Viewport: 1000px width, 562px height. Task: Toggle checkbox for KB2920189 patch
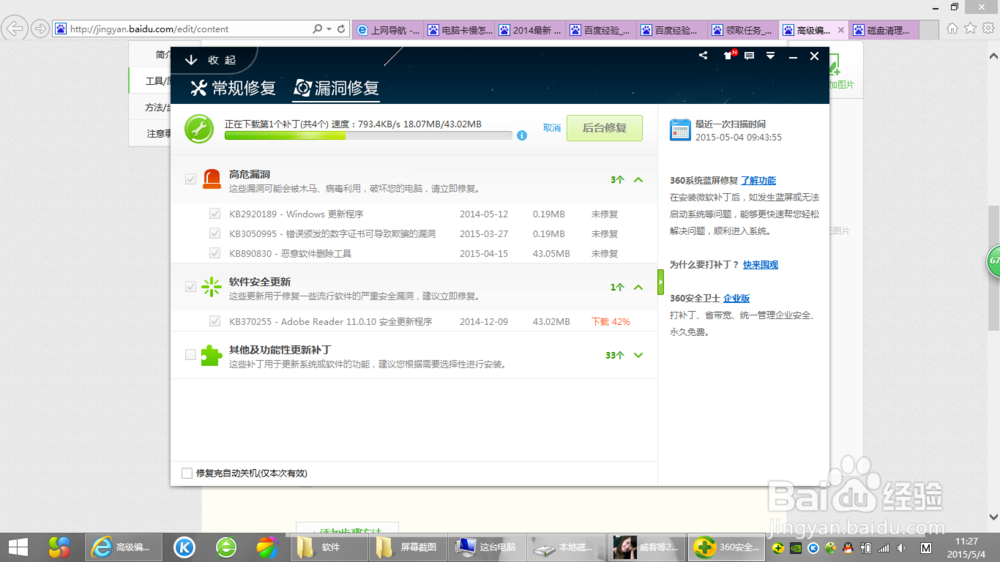pyautogui.click(x=214, y=214)
